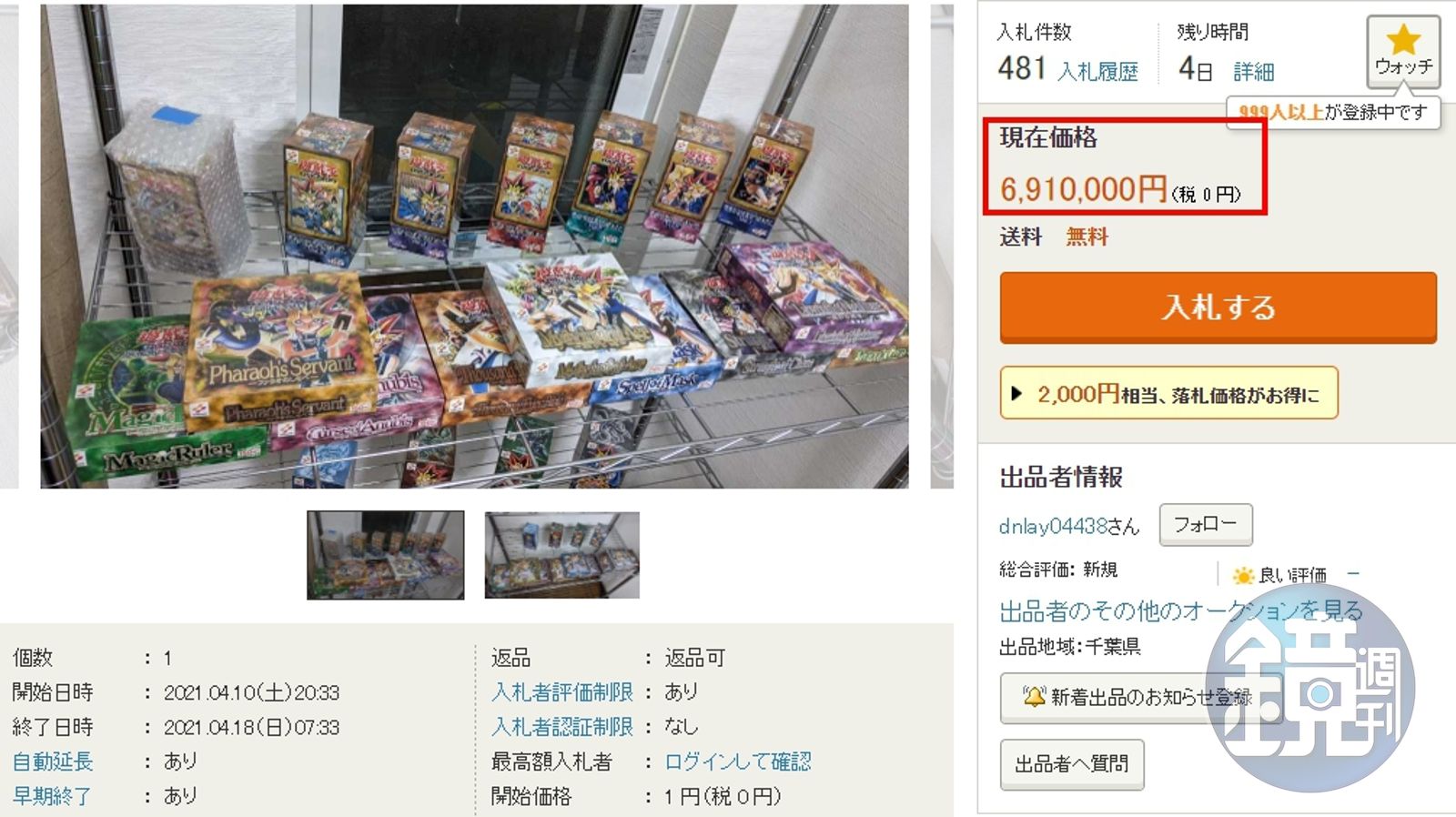The image size is (1456, 817).
Task: View the seller's other auctions link
Action: click(1180, 610)
